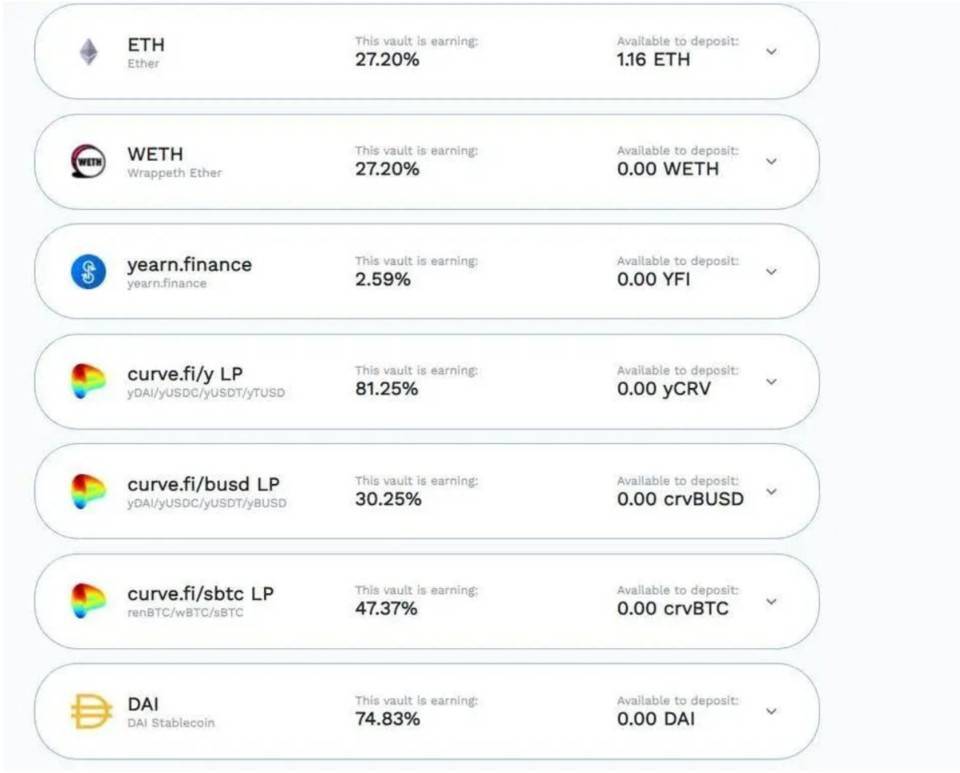Click the 1.16 ETH available balance
This screenshot has width=960, height=773.
pos(653,59)
